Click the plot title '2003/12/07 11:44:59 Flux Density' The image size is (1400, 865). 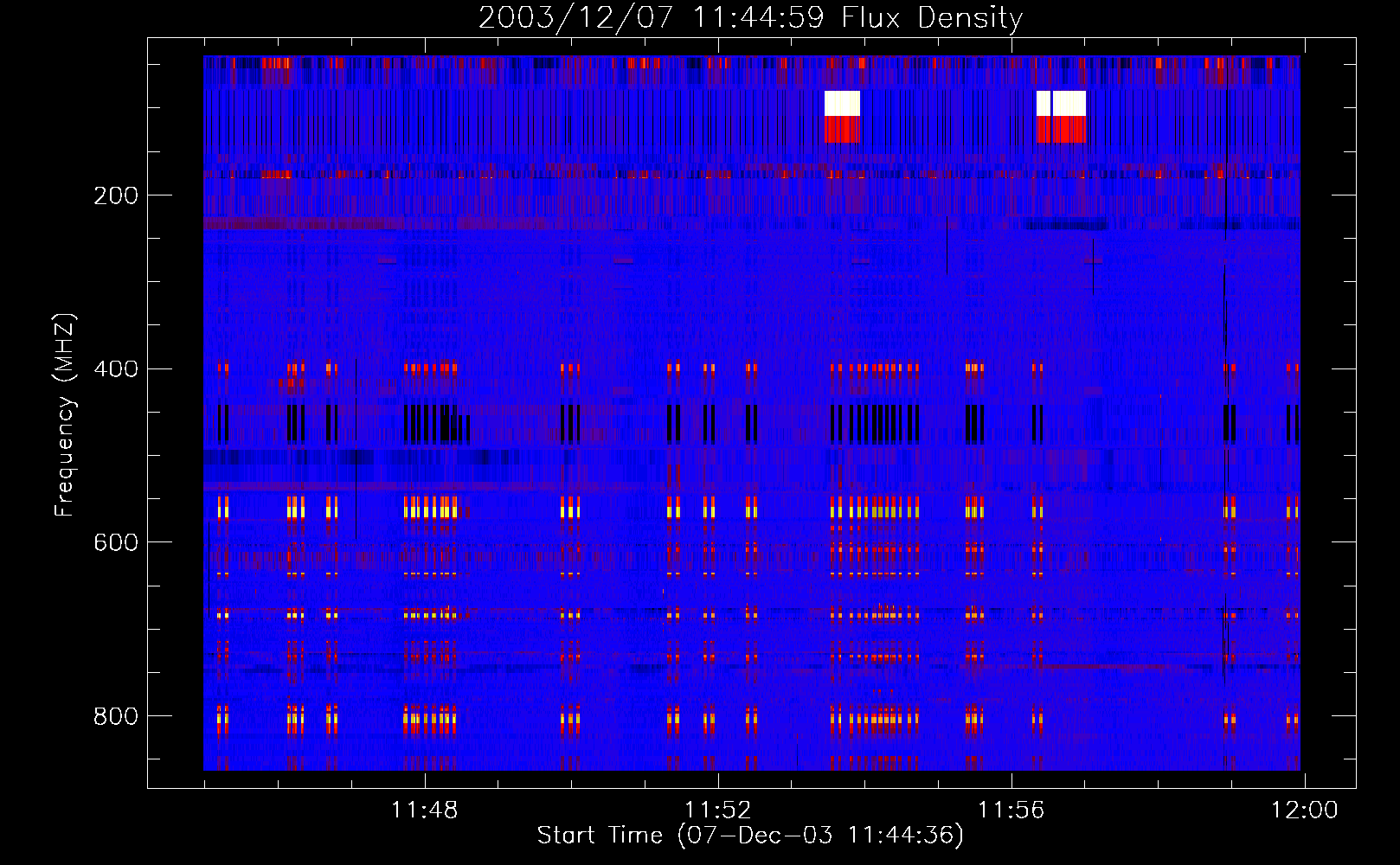(750, 17)
